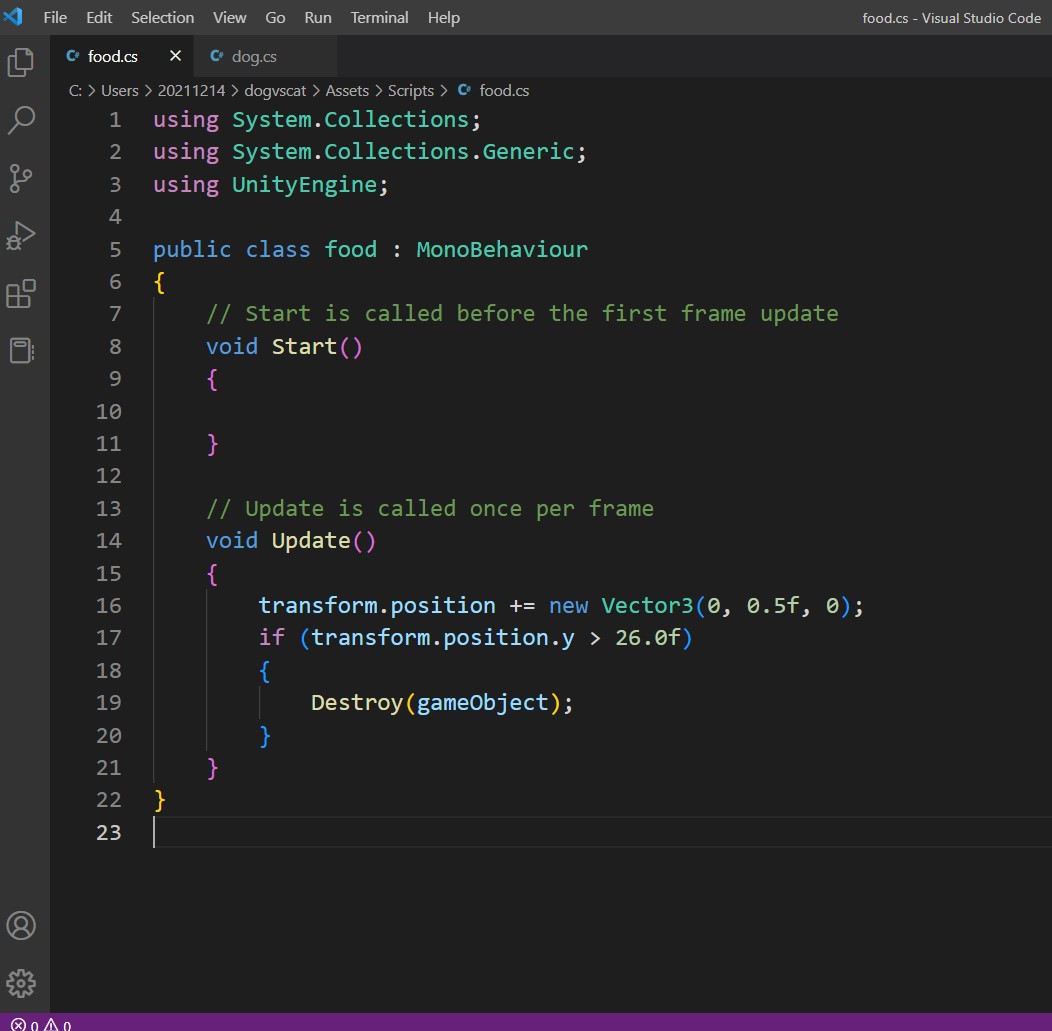
Task: Click the C# icon in the breadcrumb
Action: (464, 89)
